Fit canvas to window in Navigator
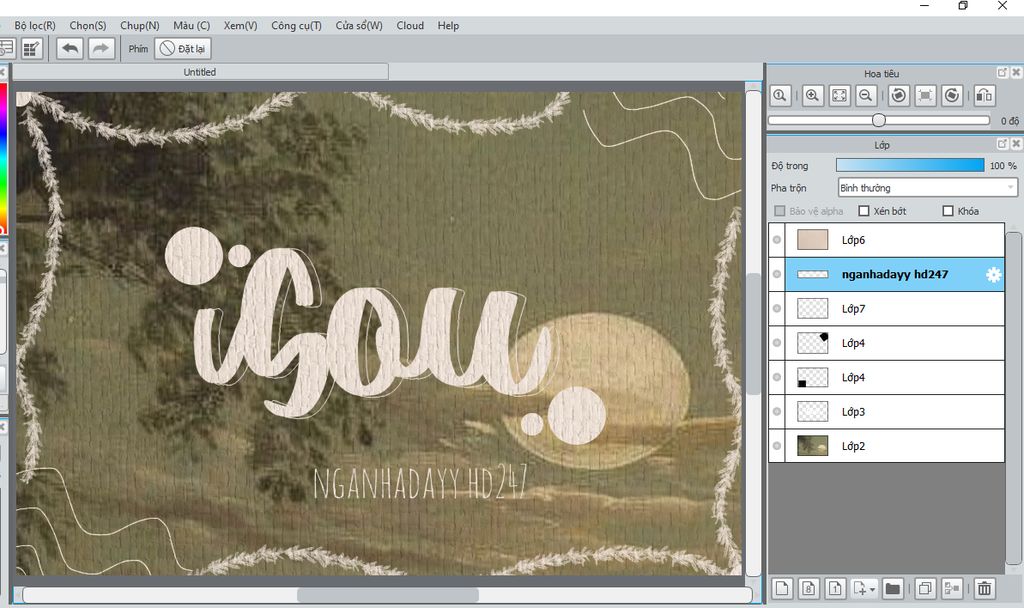Viewport: 1024px width, 608px height. 839,95
